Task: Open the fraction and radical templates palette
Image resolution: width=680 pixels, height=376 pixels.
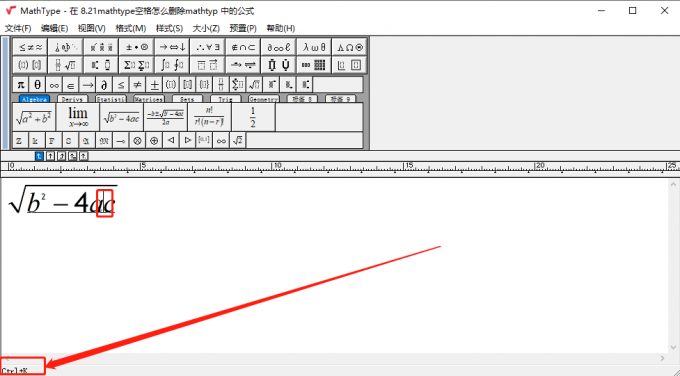Action: click(65, 65)
